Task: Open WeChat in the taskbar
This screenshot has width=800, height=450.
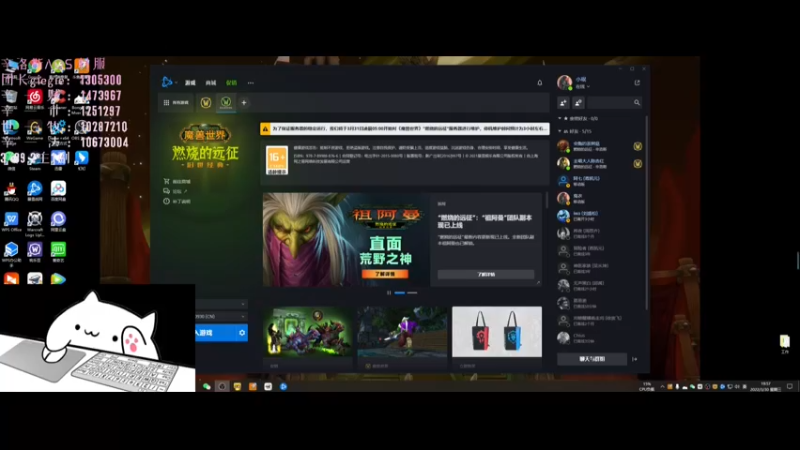Action: click(207, 386)
